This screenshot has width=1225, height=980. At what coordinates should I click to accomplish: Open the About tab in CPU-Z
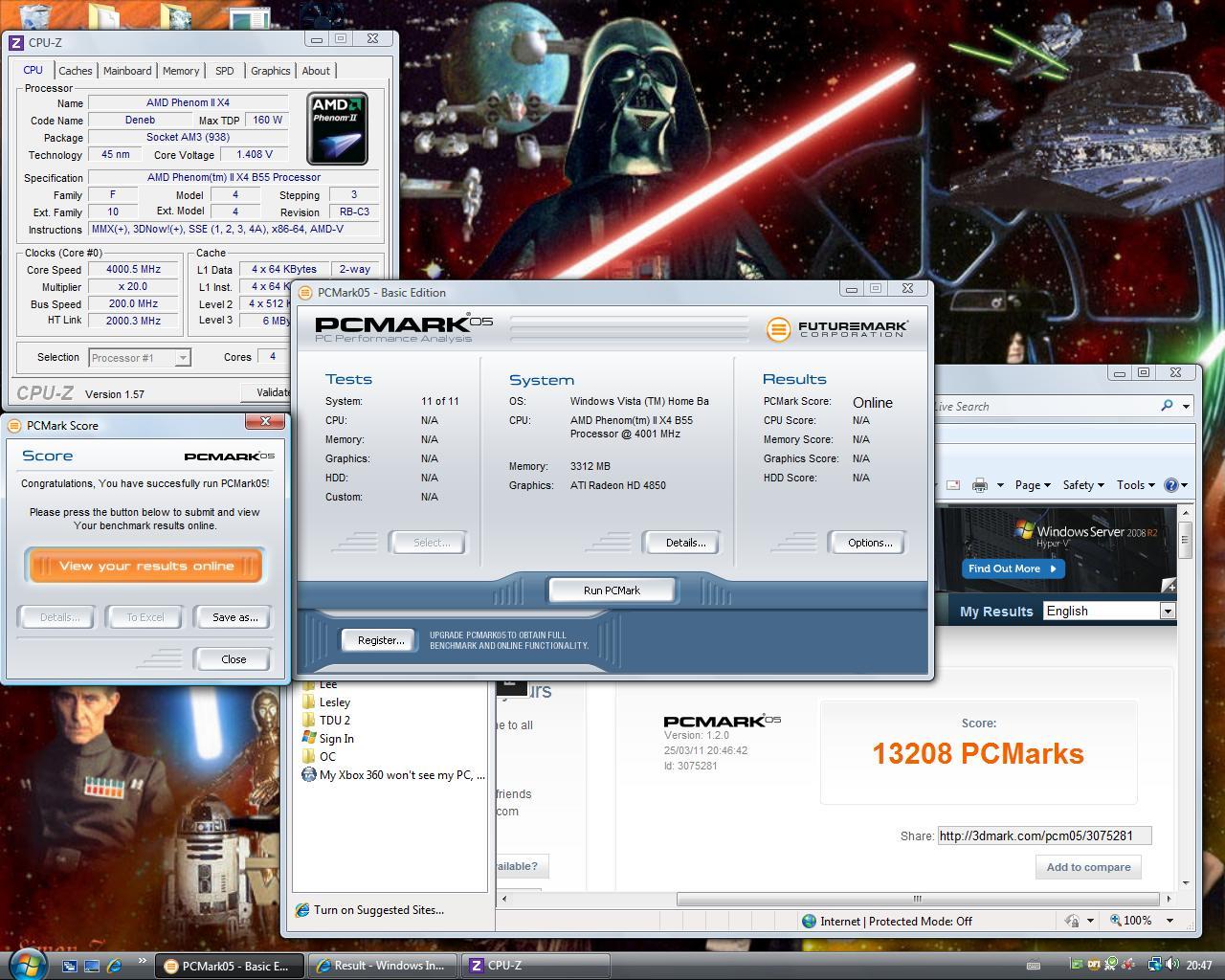[x=316, y=71]
